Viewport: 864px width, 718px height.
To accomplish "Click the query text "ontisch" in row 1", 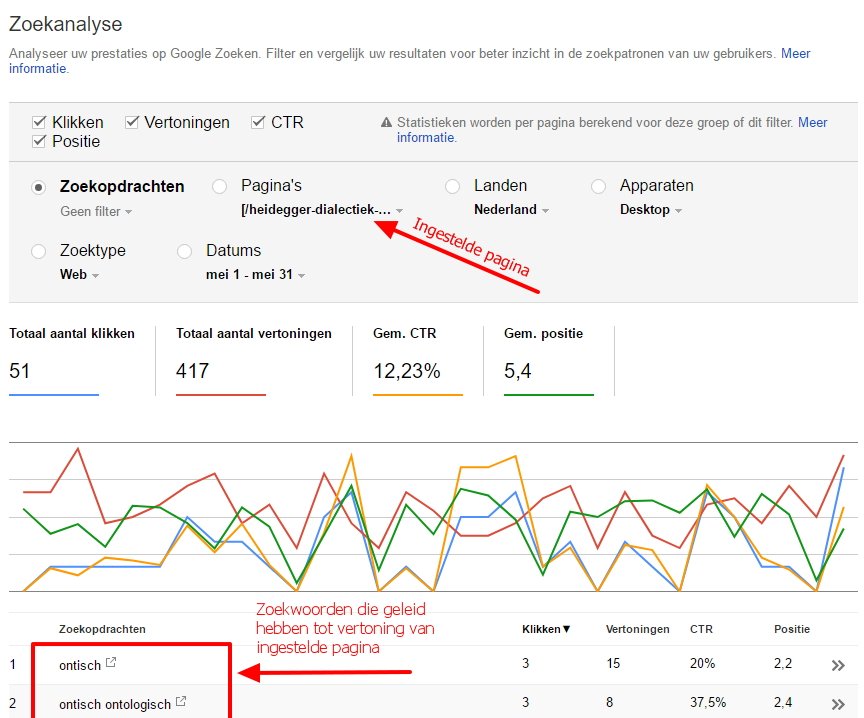I will (x=80, y=665).
